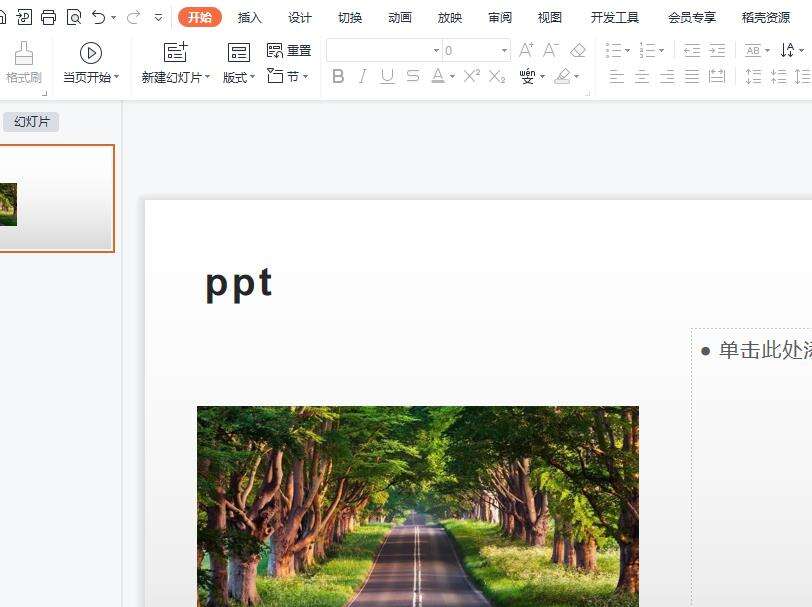Click the 格式刷 format painter
This screenshot has width=812, height=607.
tap(23, 63)
